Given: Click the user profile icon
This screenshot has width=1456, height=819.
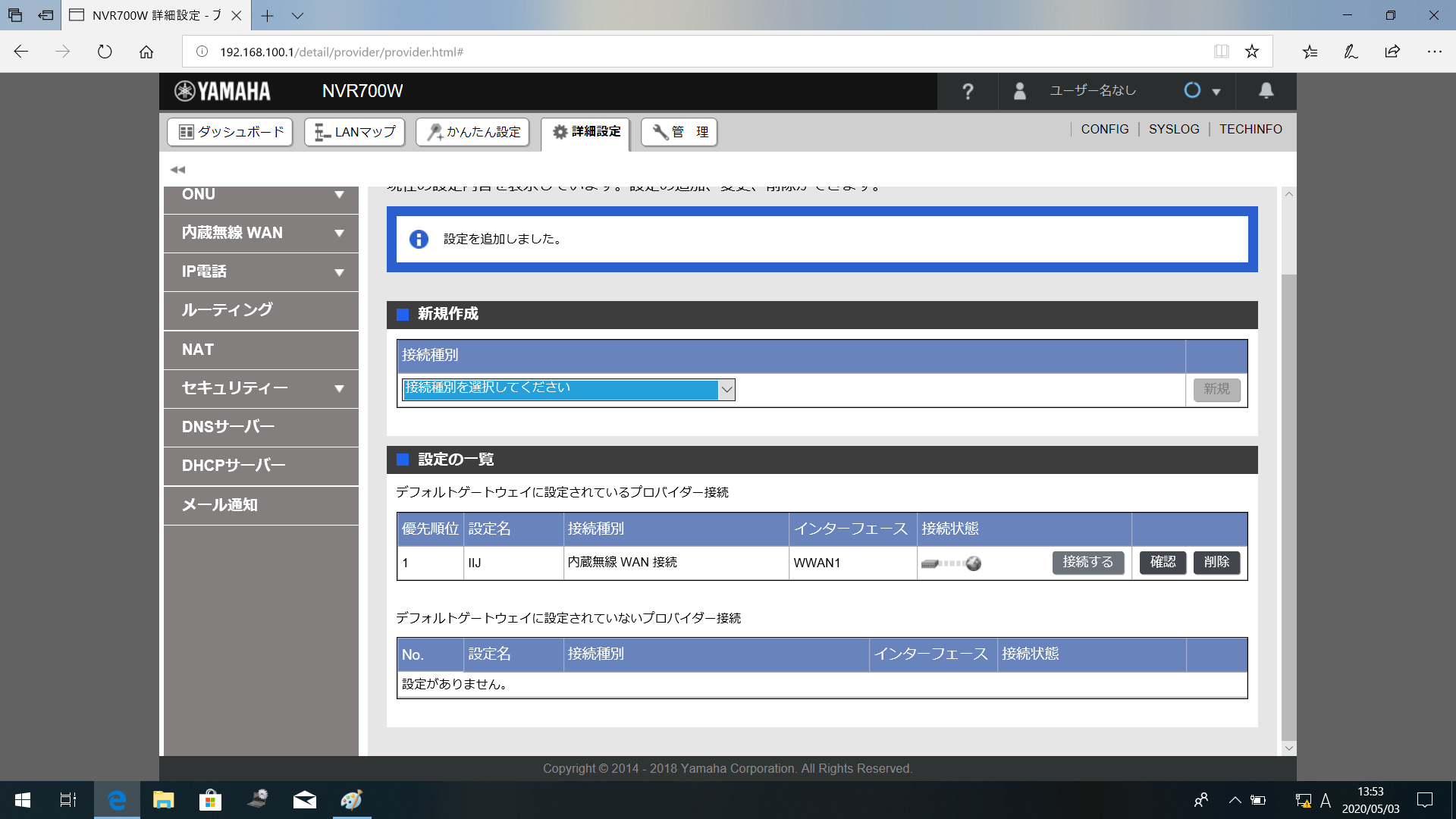Looking at the screenshot, I should 1020,91.
